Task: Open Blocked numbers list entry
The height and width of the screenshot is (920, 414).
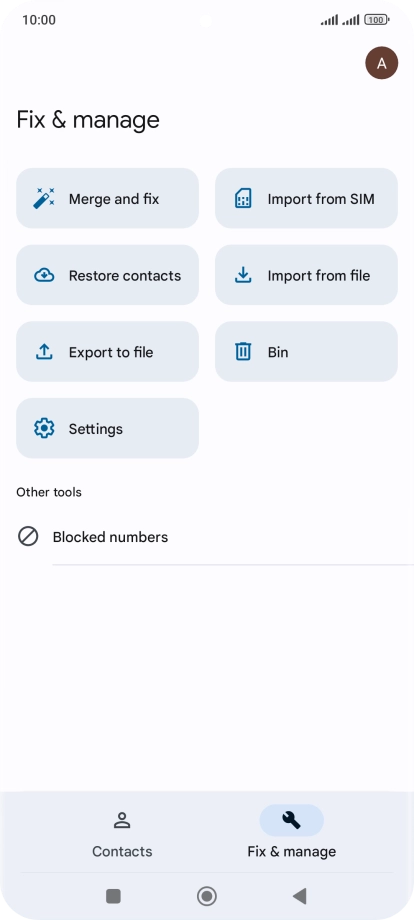Action: click(207, 537)
